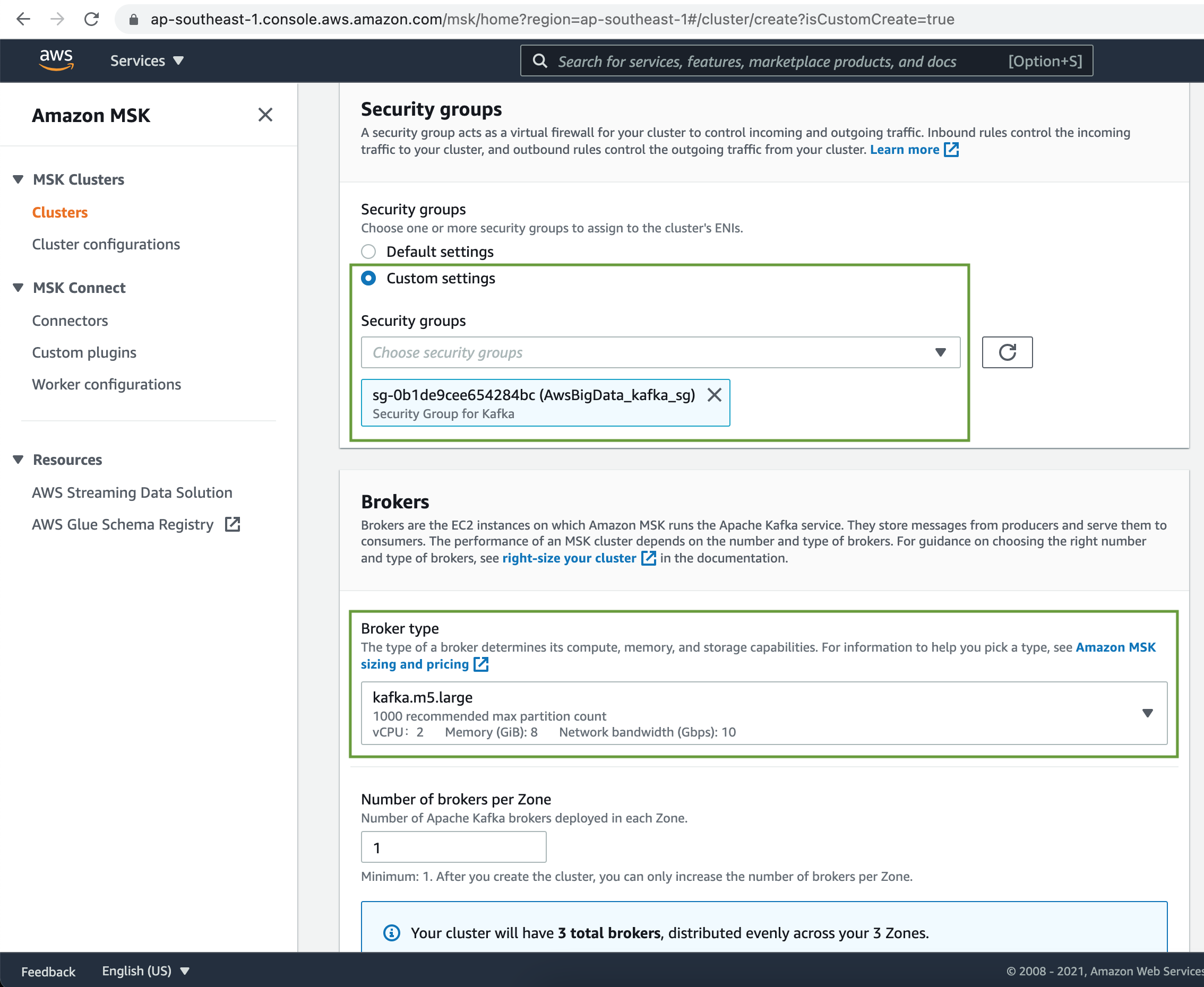Click the external link icon beside AWS Glue Schema Registry
The height and width of the screenshot is (987, 1204).
coord(233,524)
